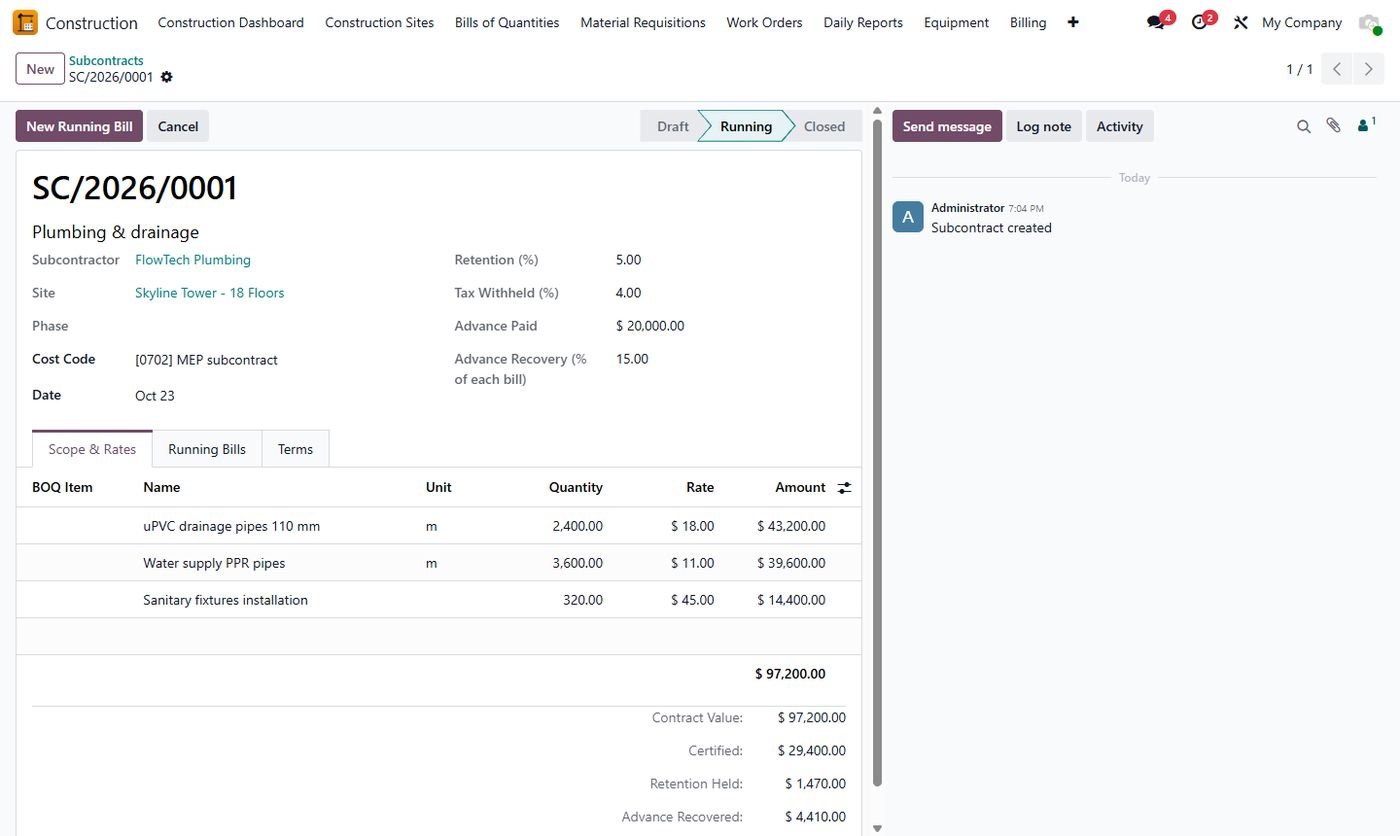
Task: Click the Cost Code field value
Action: (x=207, y=360)
